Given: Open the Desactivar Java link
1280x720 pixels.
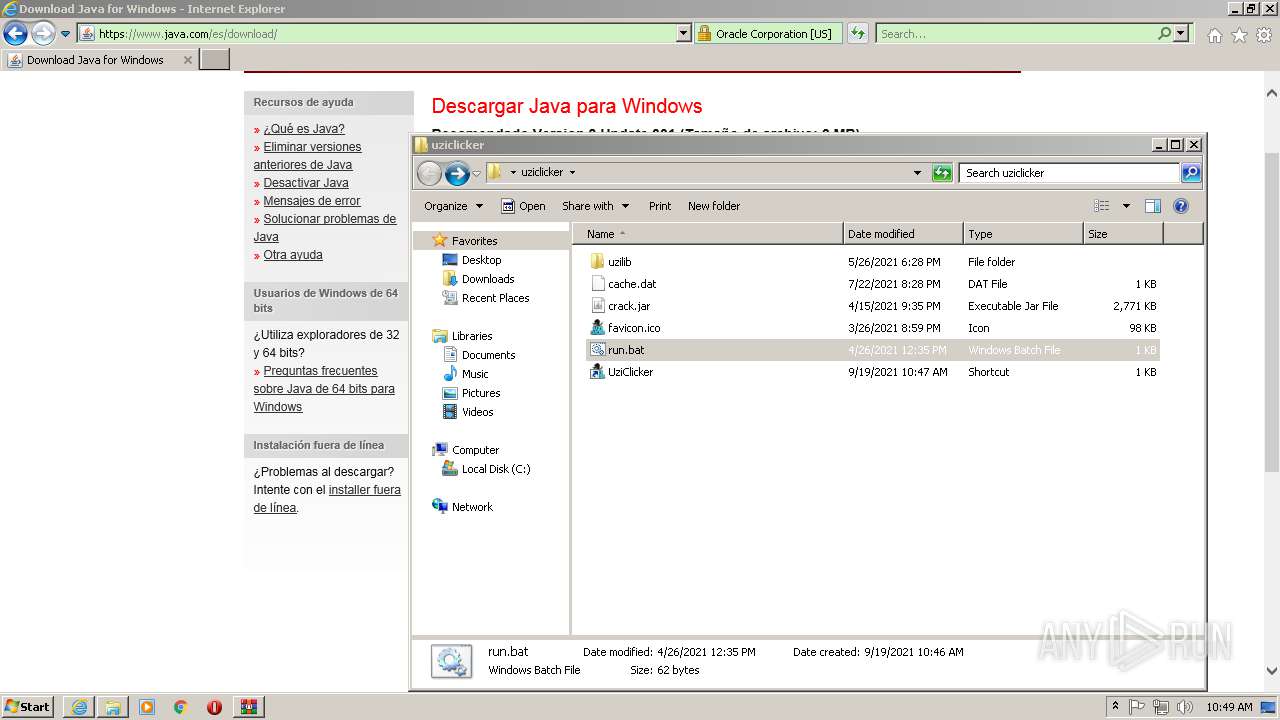Looking at the screenshot, I should point(306,183).
